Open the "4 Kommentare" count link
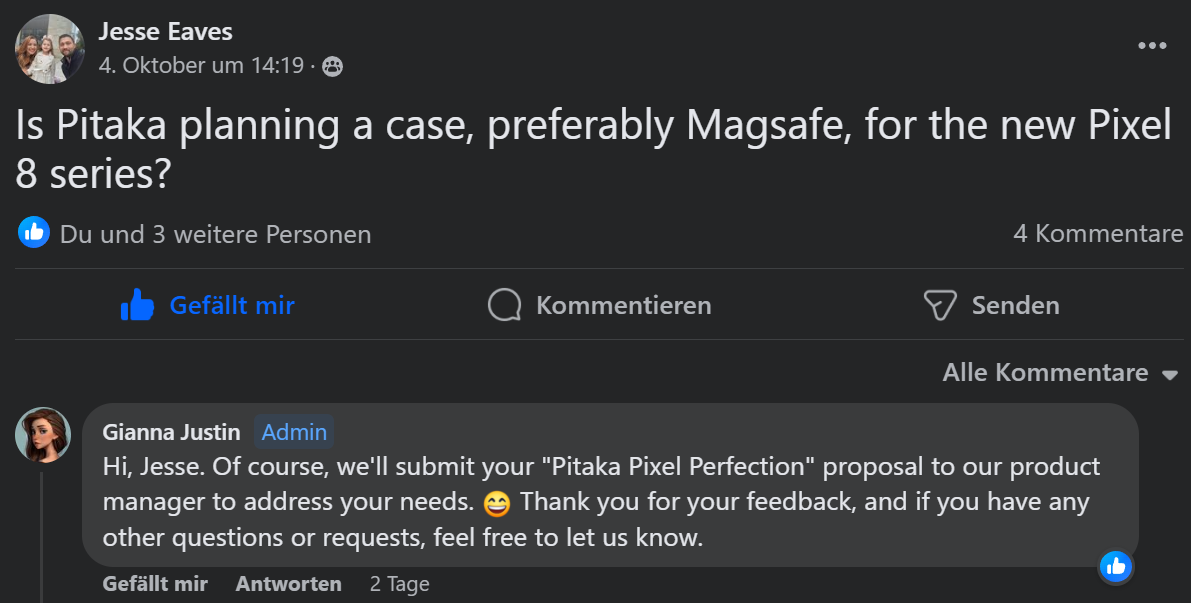The width and height of the screenshot is (1191, 603). click(x=1098, y=234)
